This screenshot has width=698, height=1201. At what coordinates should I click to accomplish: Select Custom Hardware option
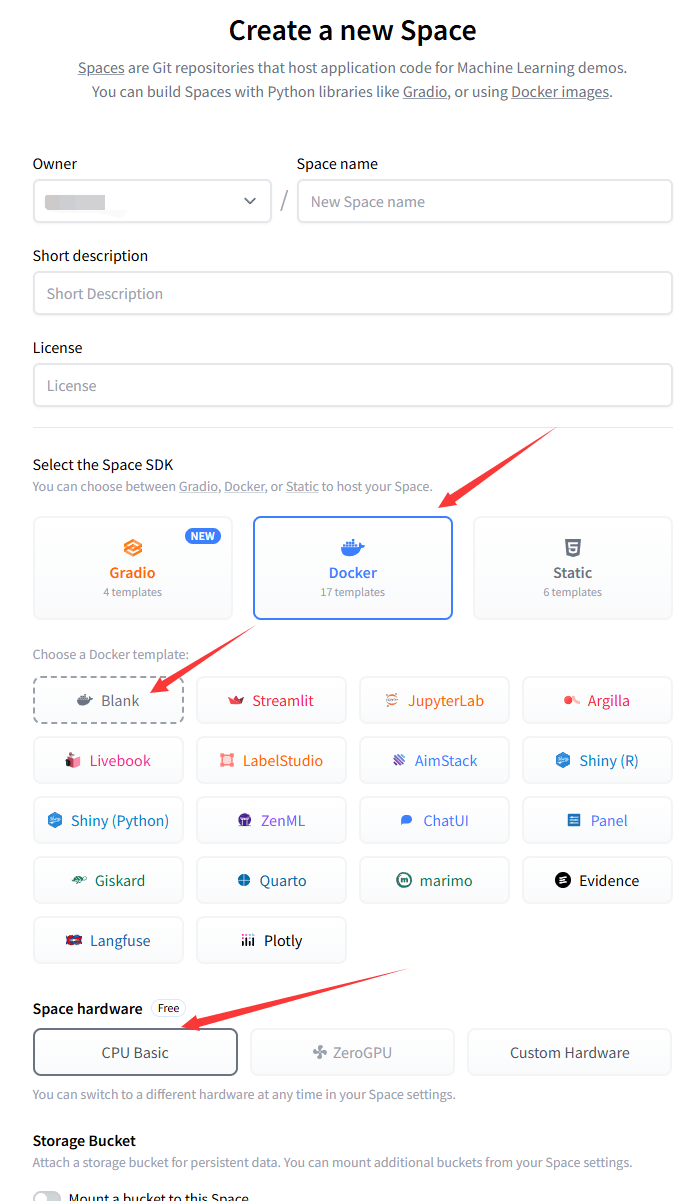(569, 1052)
